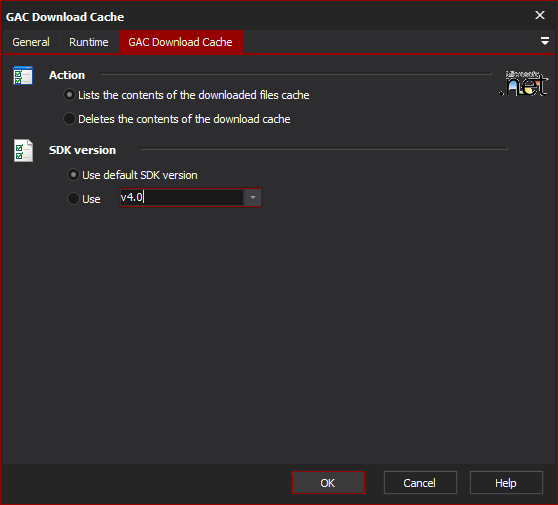Viewport: 558px width, 505px height.
Task: Confirm with the OK button
Action: pos(328,483)
